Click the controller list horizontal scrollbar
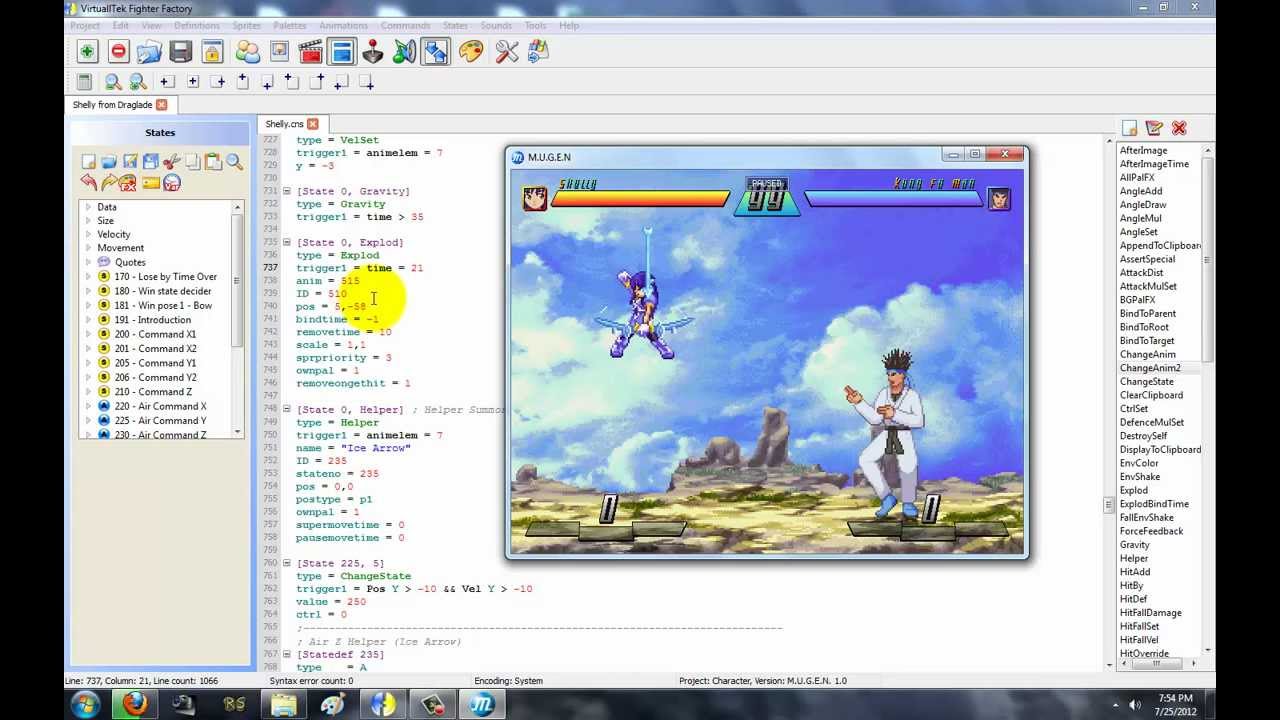The image size is (1280, 720). coord(1155,662)
